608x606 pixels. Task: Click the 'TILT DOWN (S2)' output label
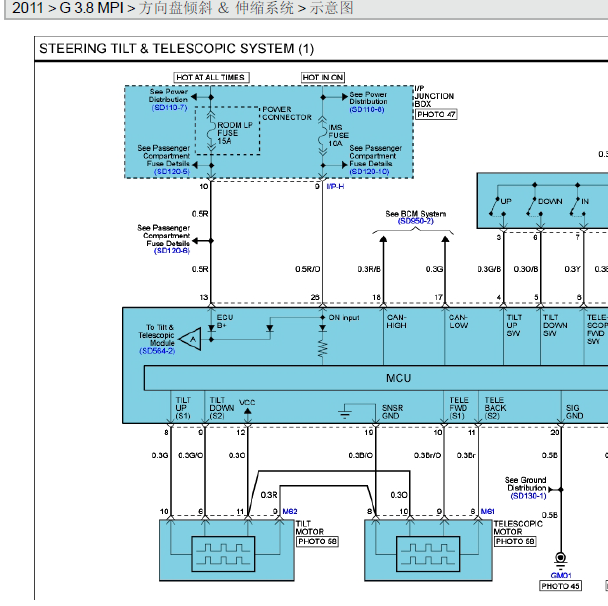221,408
